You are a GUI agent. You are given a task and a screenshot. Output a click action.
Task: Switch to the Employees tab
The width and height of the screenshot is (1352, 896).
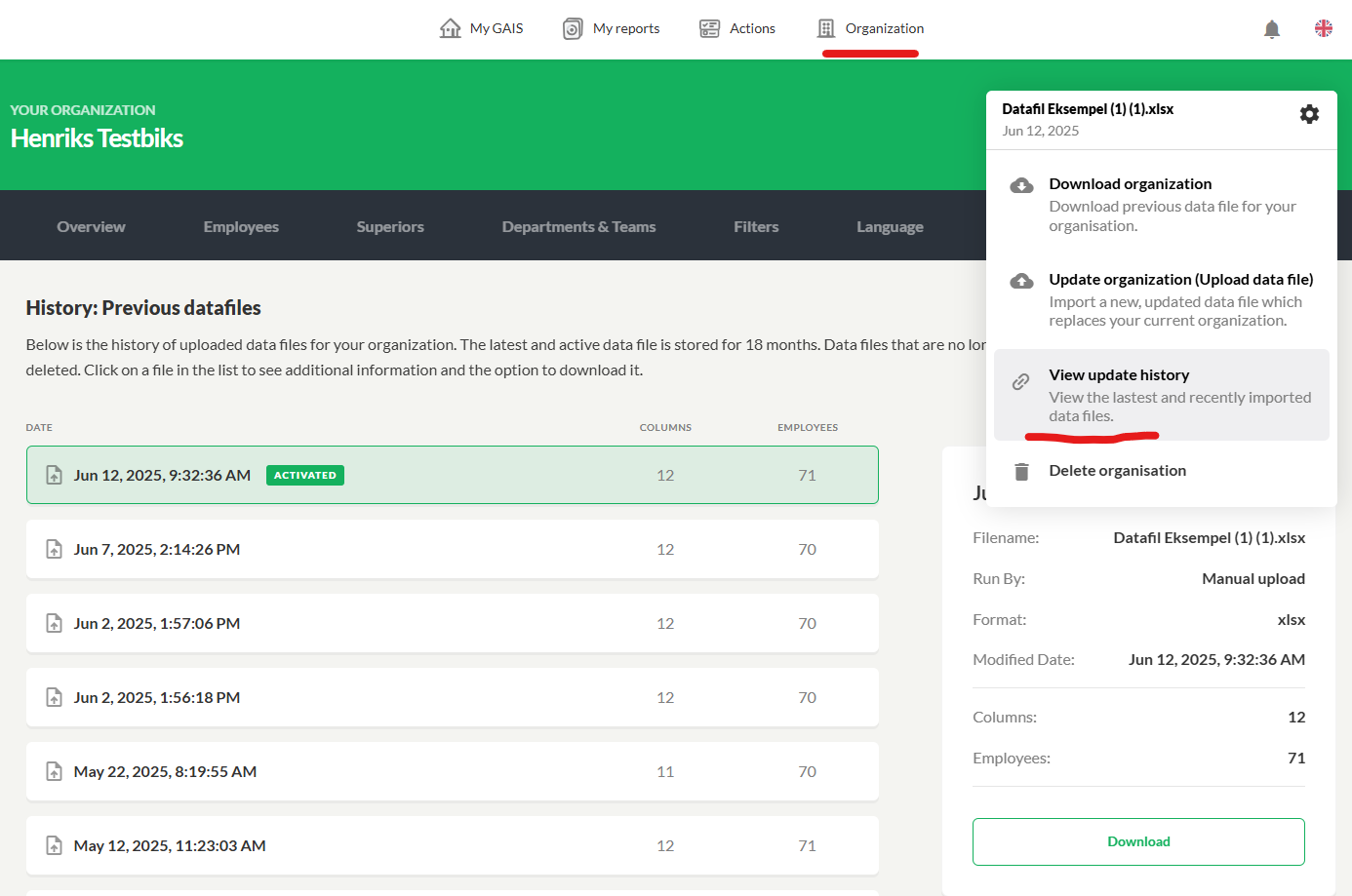[x=241, y=226]
